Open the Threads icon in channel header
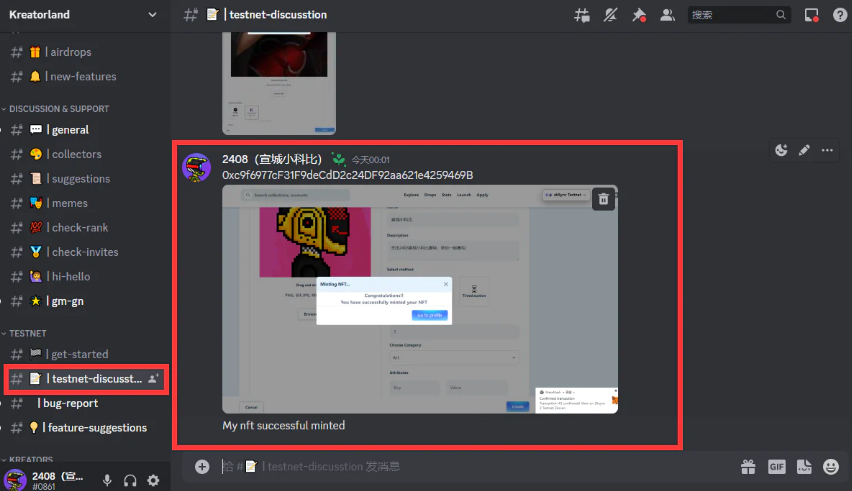The height and width of the screenshot is (491, 852). click(x=581, y=15)
